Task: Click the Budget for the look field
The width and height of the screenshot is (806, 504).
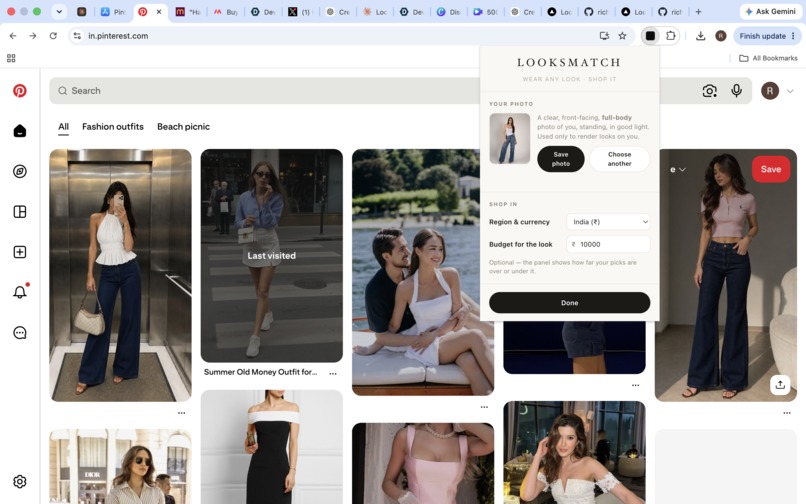Action: [609, 244]
